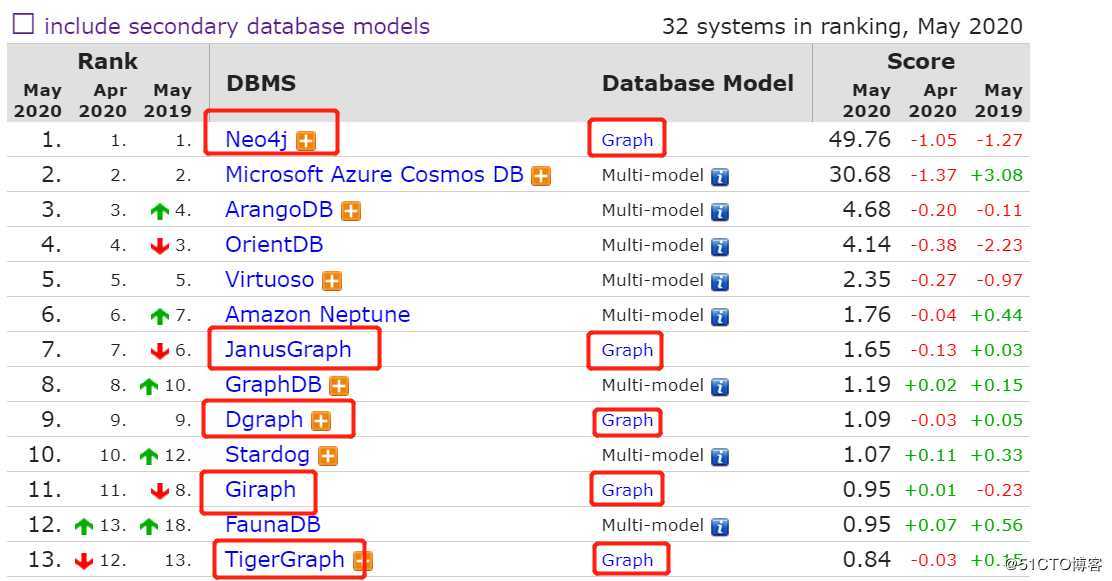Click the info icon in FaunaDB row
This screenshot has width=1112, height=581.
pyautogui.click(x=720, y=526)
